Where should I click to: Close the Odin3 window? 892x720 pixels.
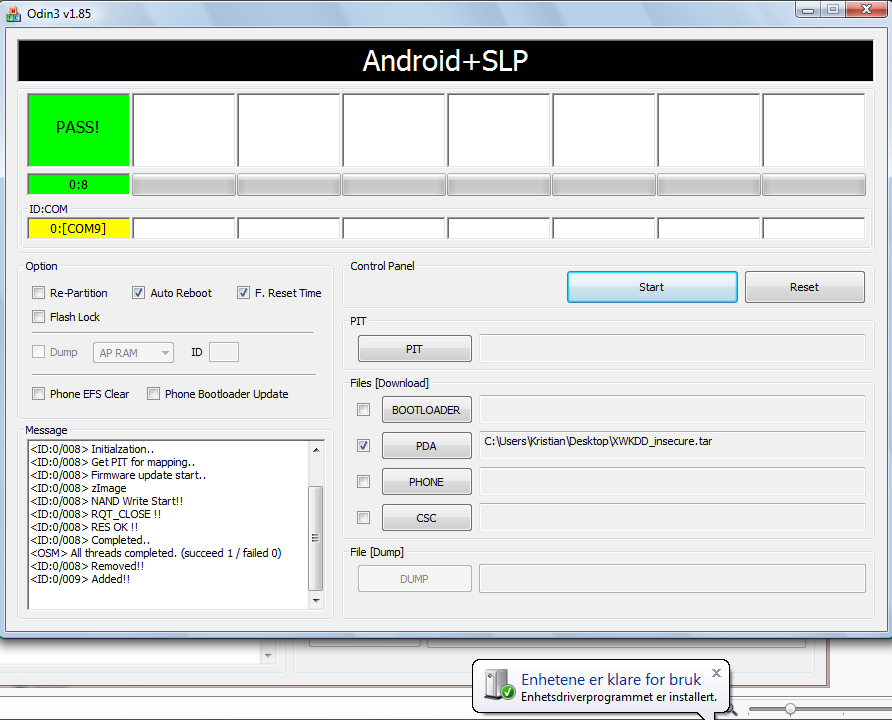867,9
